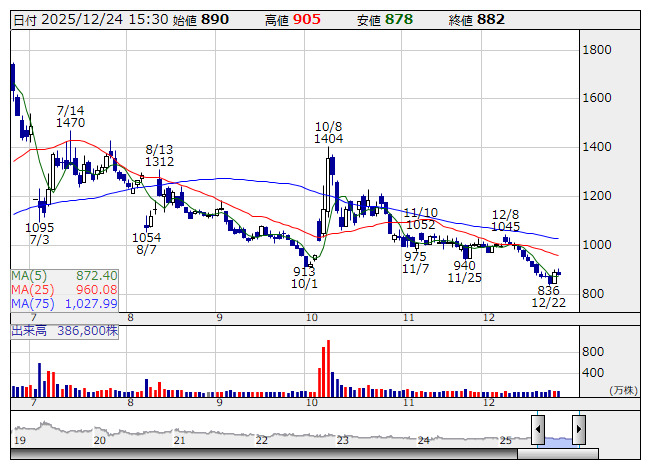Click the 12/8 1045 high annotation

tap(506, 221)
